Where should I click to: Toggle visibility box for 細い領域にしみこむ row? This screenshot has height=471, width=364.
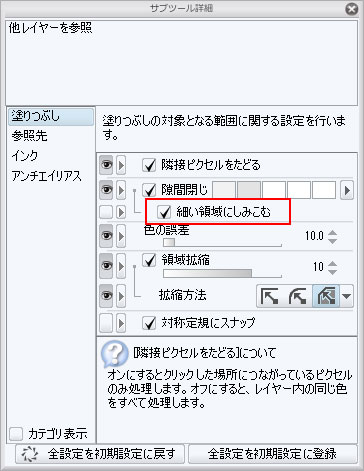coord(106,212)
